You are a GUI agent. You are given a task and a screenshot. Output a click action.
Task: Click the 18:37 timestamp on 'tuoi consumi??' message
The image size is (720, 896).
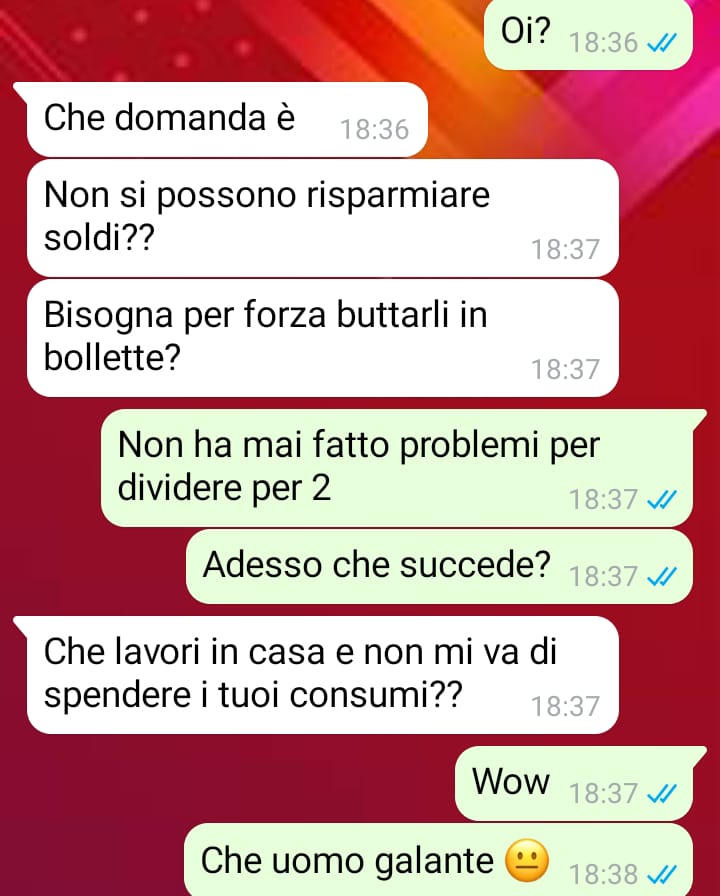pos(566,707)
